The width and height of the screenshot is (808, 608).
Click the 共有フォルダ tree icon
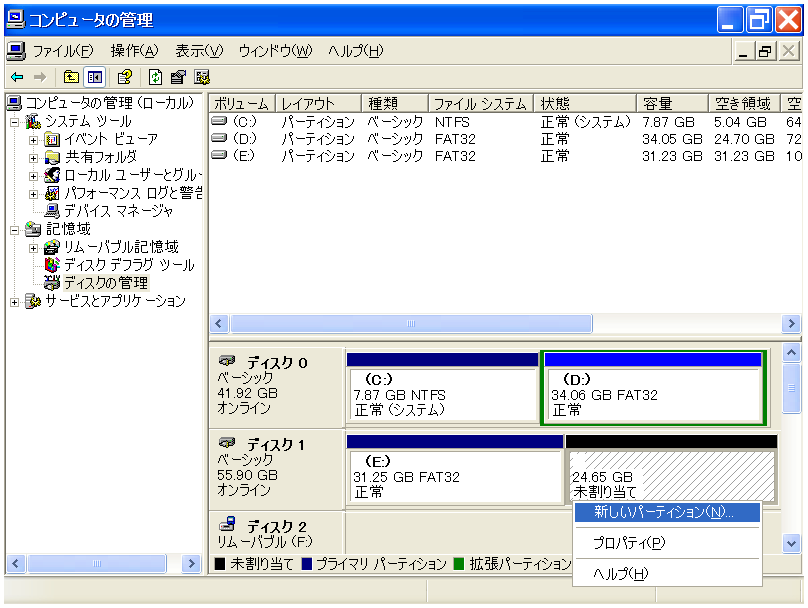point(52,157)
